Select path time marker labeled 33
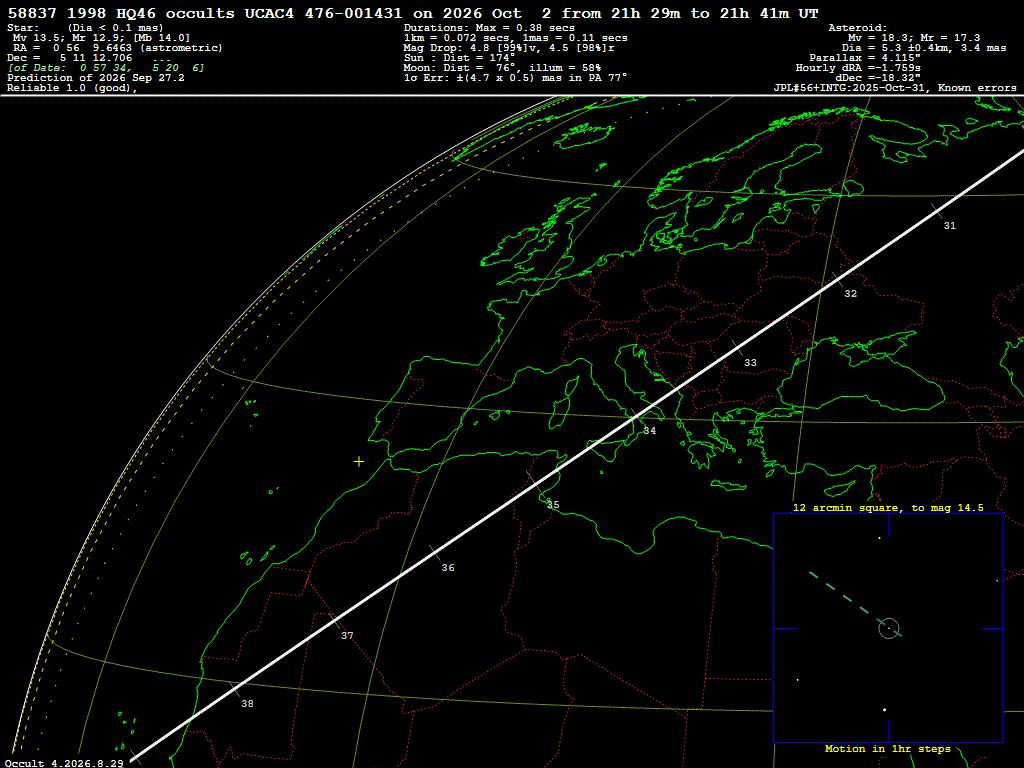Screen dimensions: 1024x768 click(750, 362)
